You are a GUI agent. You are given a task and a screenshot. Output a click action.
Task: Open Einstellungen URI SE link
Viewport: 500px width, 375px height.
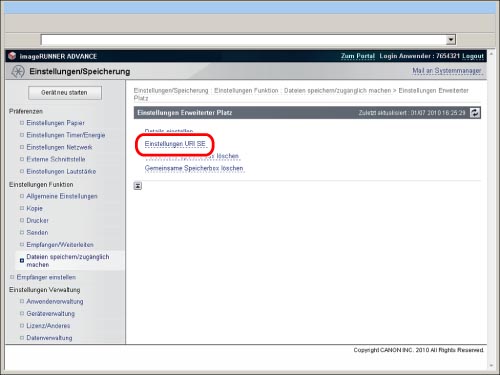coord(175,144)
